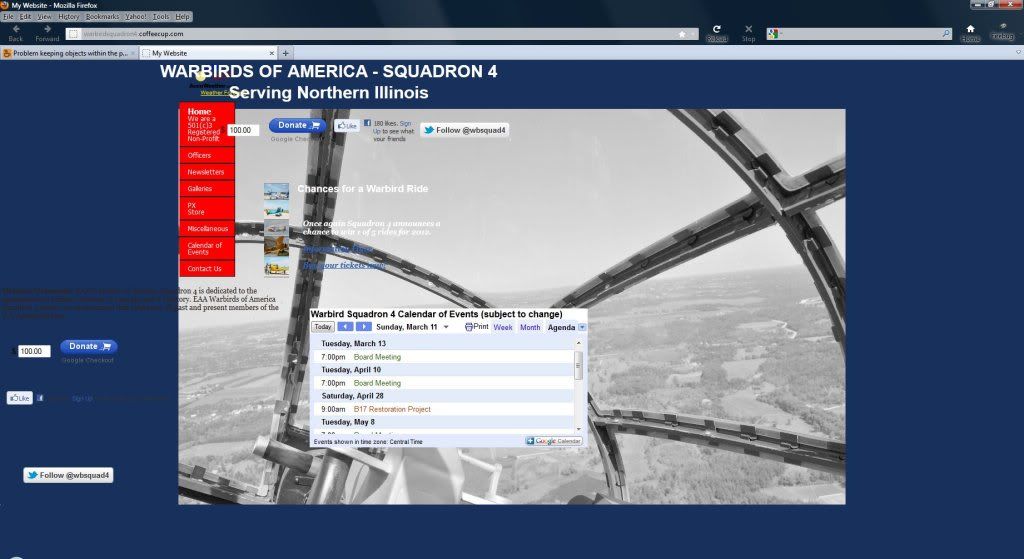Viewport: 1024px width, 559px height.
Task: Click the calendar scroll up arrow
Action: 578,343
